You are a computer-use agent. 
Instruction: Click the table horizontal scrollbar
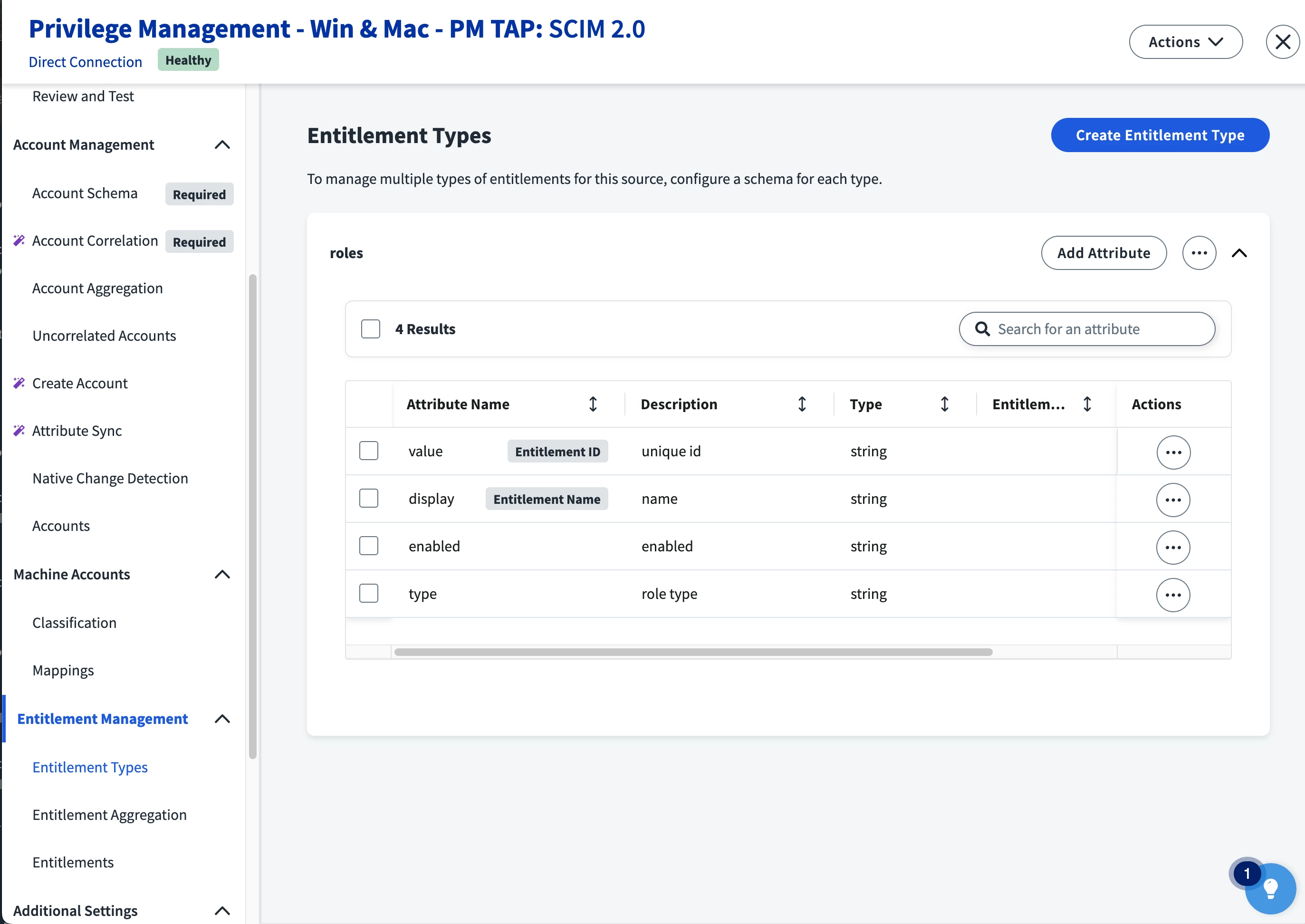(693, 652)
